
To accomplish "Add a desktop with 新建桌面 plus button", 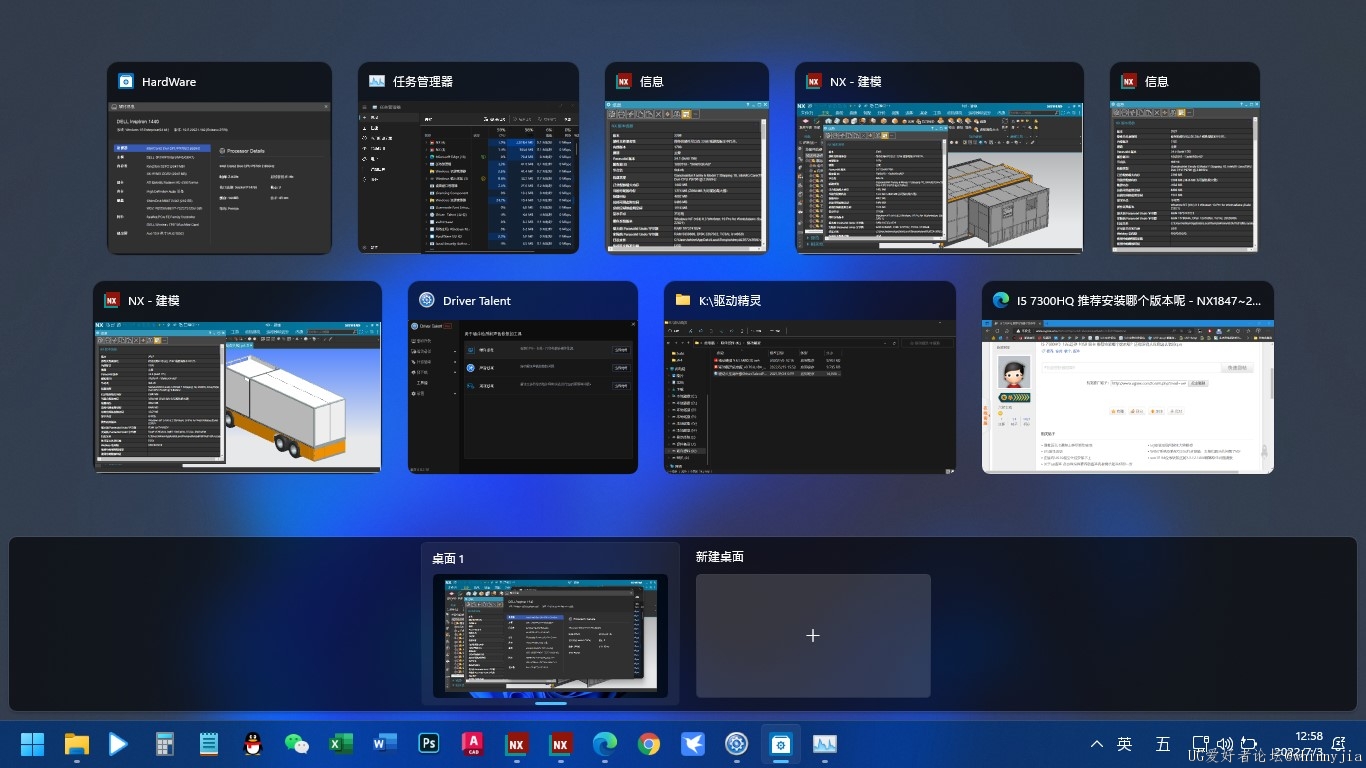I will coord(813,635).
